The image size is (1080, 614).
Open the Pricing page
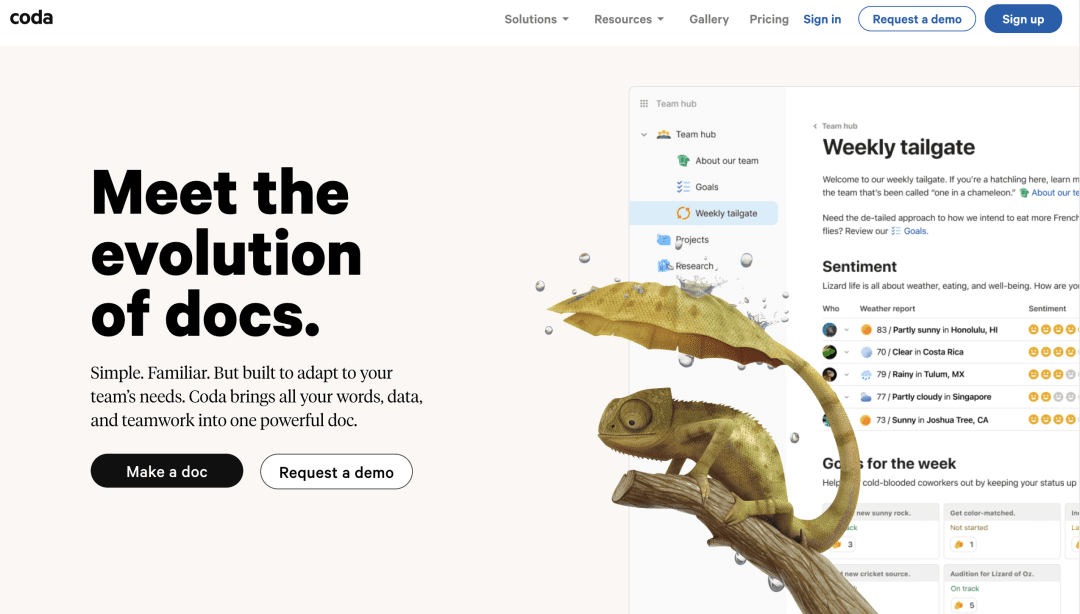coord(769,19)
